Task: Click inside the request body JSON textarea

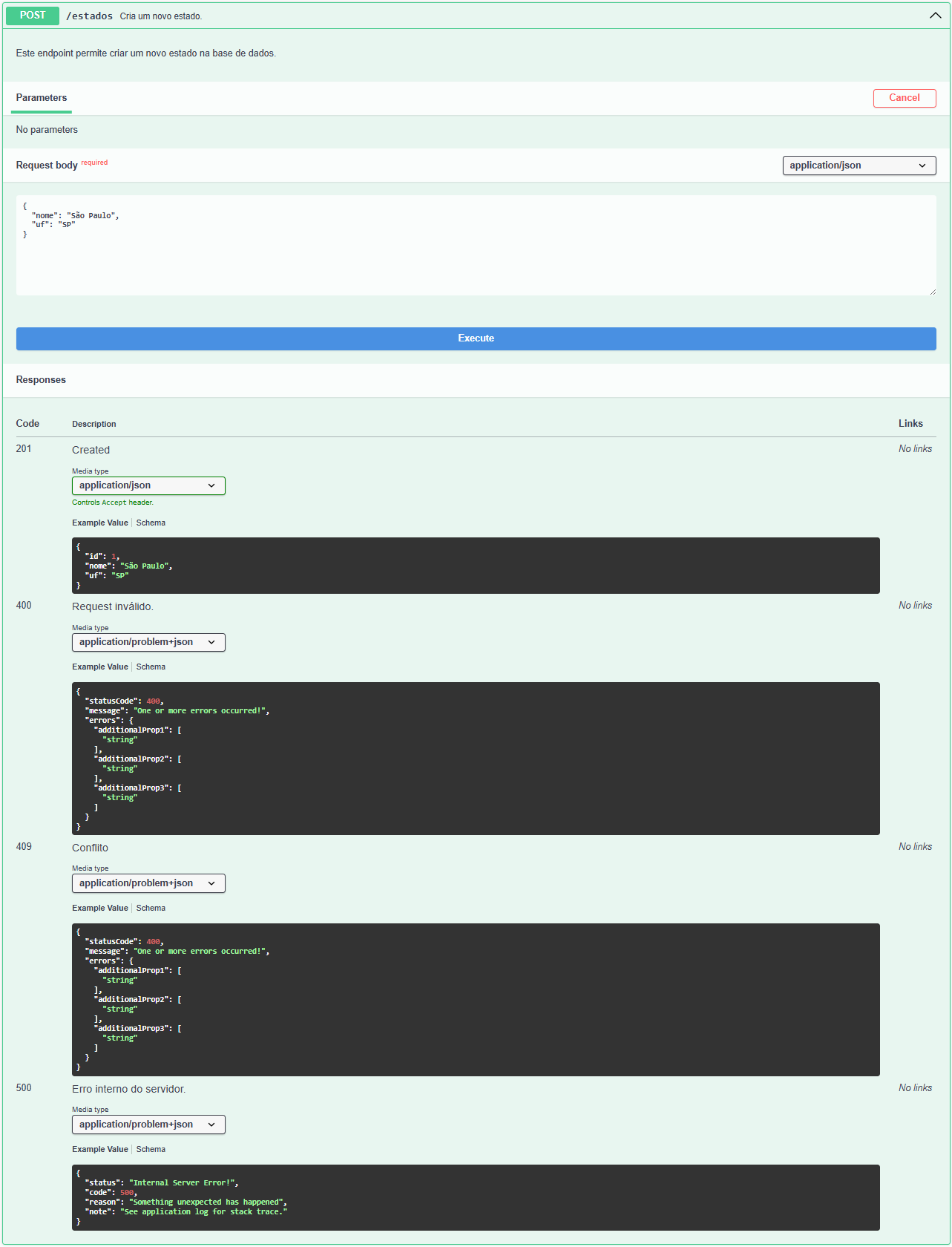Action: [476, 245]
